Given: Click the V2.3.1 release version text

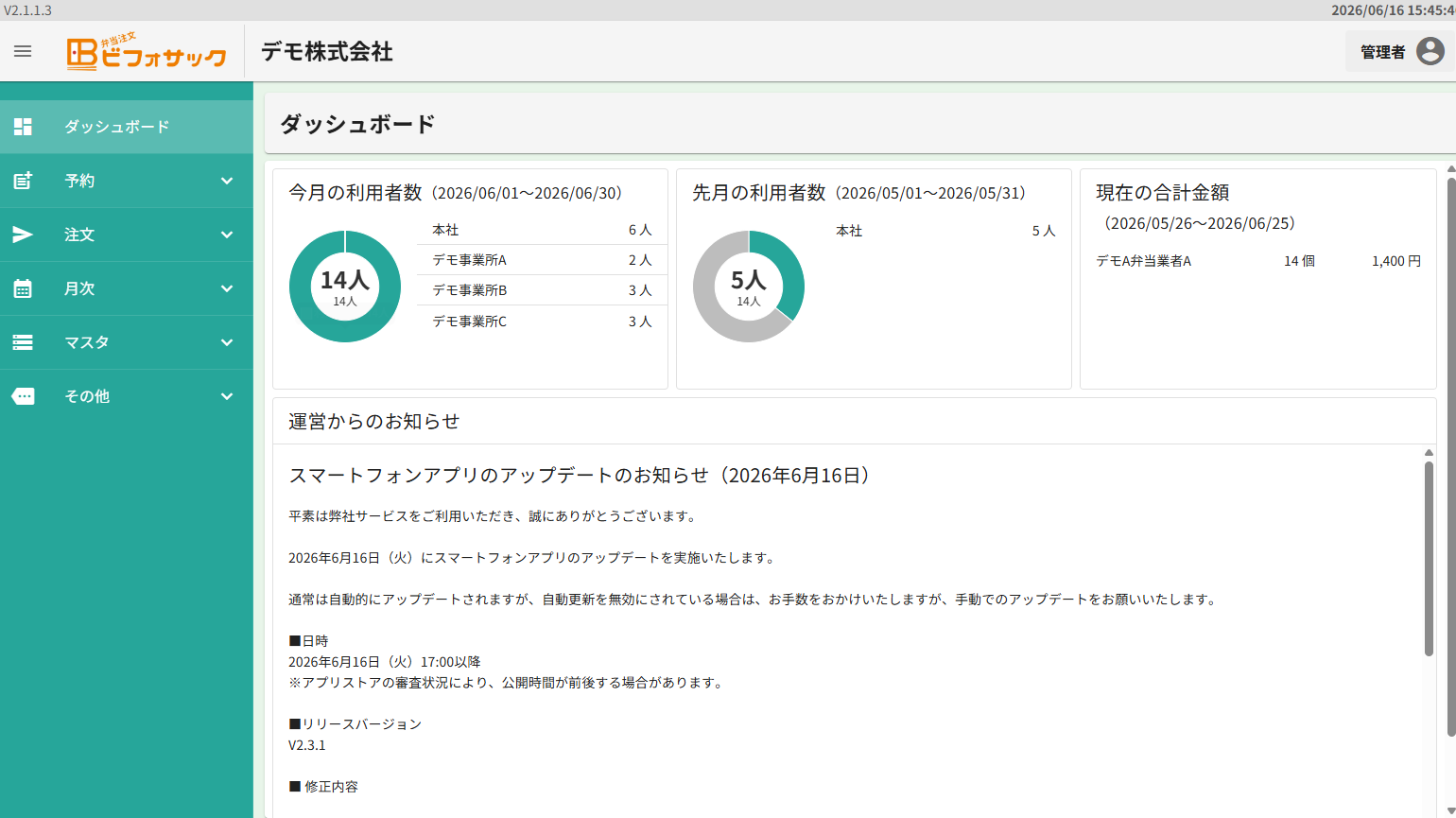Looking at the screenshot, I should pos(307,745).
